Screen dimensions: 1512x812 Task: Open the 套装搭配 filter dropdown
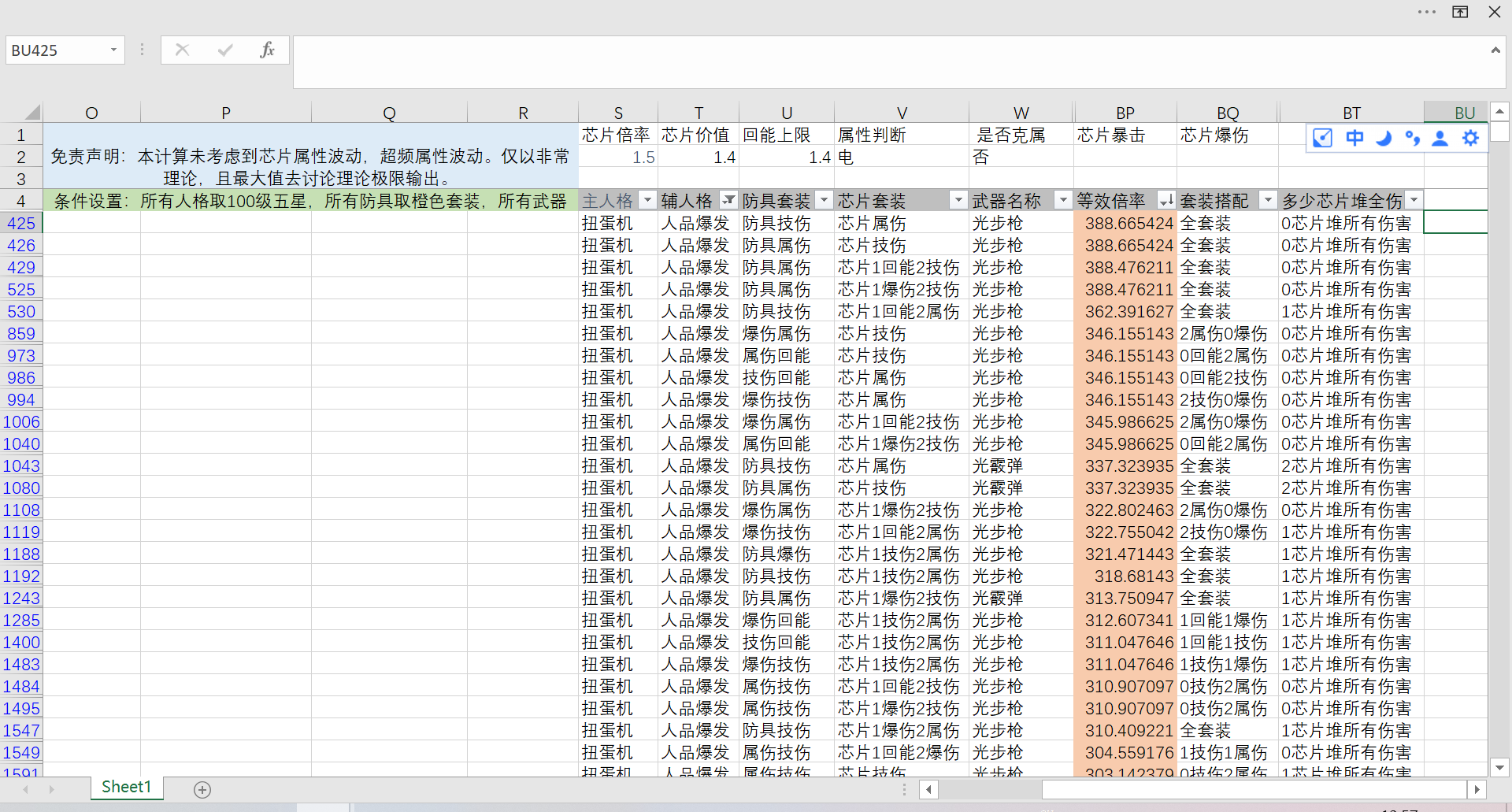[x=1268, y=200]
